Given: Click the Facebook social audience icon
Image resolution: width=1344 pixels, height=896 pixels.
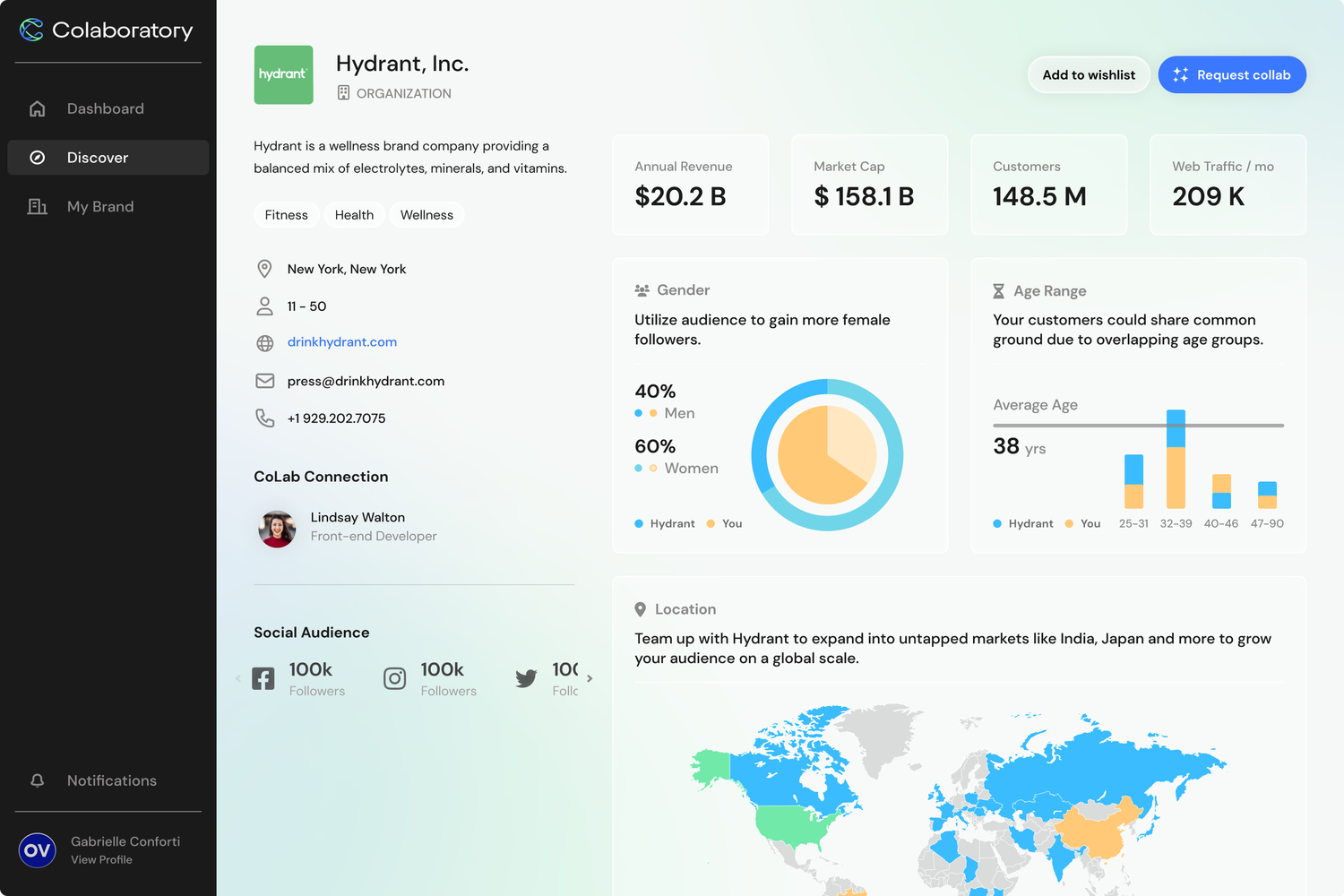Looking at the screenshot, I should point(263,678).
